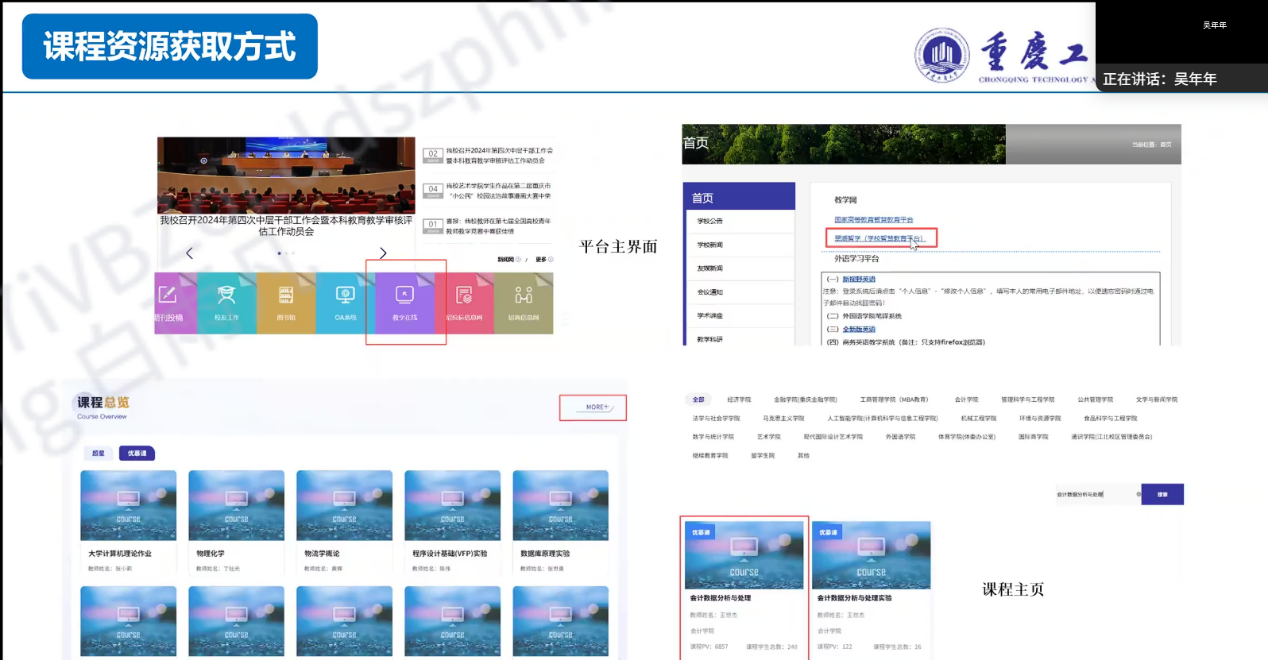The width and height of the screenshot is (1268, 660).
Task: Open news item numbered 01
Action: (x=488, y=225)
